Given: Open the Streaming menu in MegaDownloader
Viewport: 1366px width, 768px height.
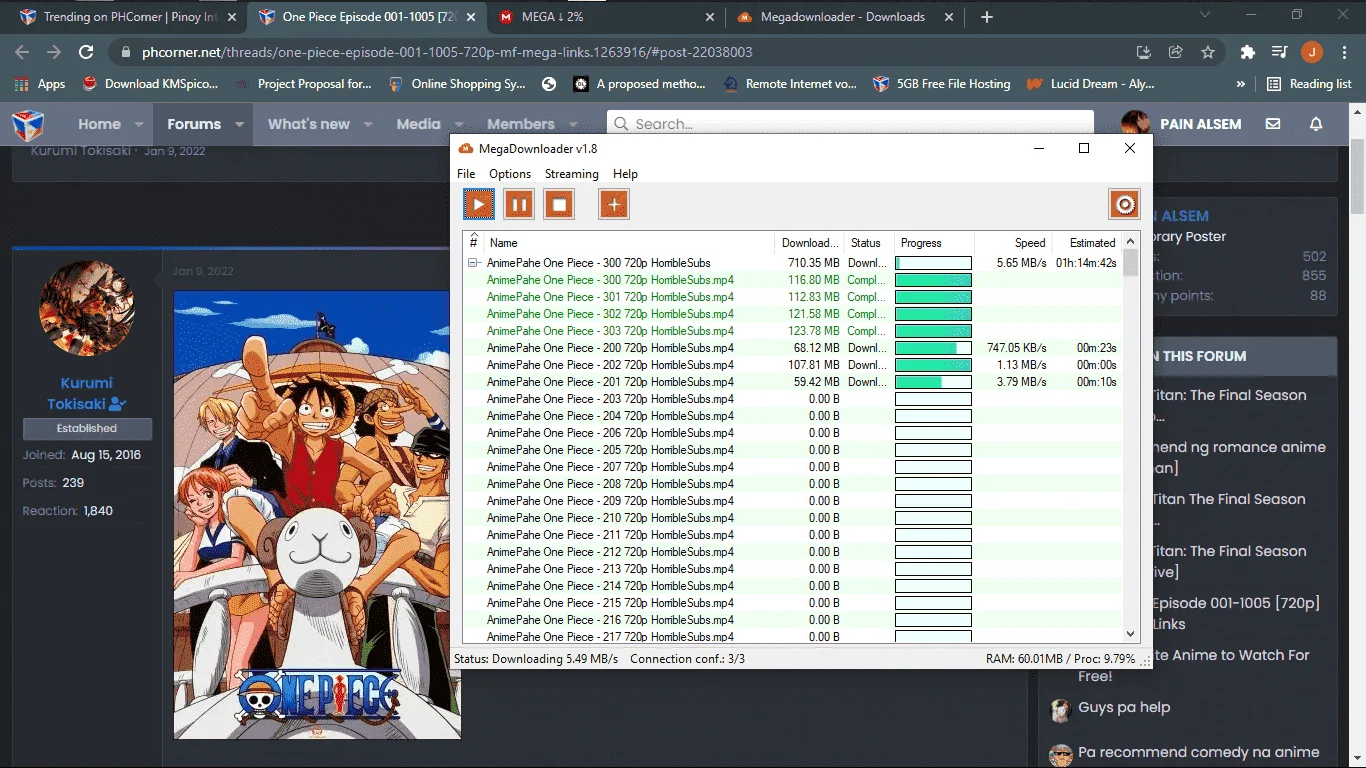Looking at the screenshot, I should click(x=572, y=174).
